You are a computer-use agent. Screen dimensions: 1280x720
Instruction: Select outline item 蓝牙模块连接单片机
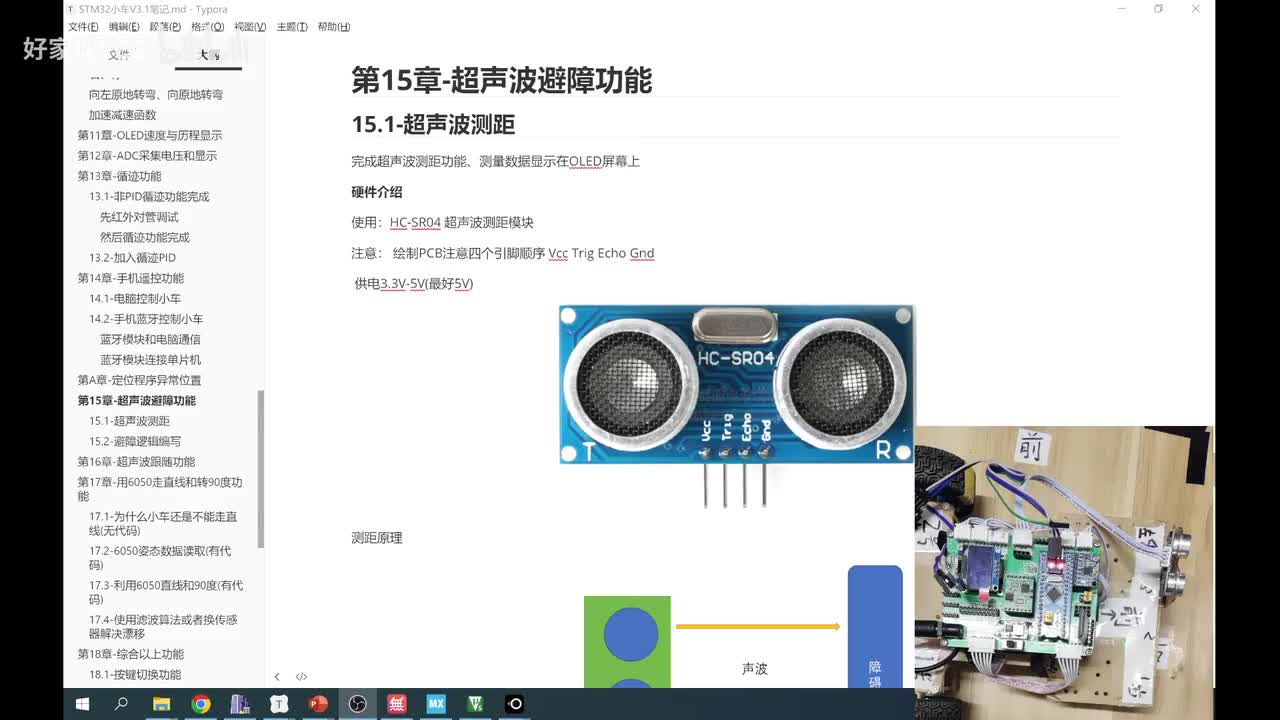coord(150,360)
